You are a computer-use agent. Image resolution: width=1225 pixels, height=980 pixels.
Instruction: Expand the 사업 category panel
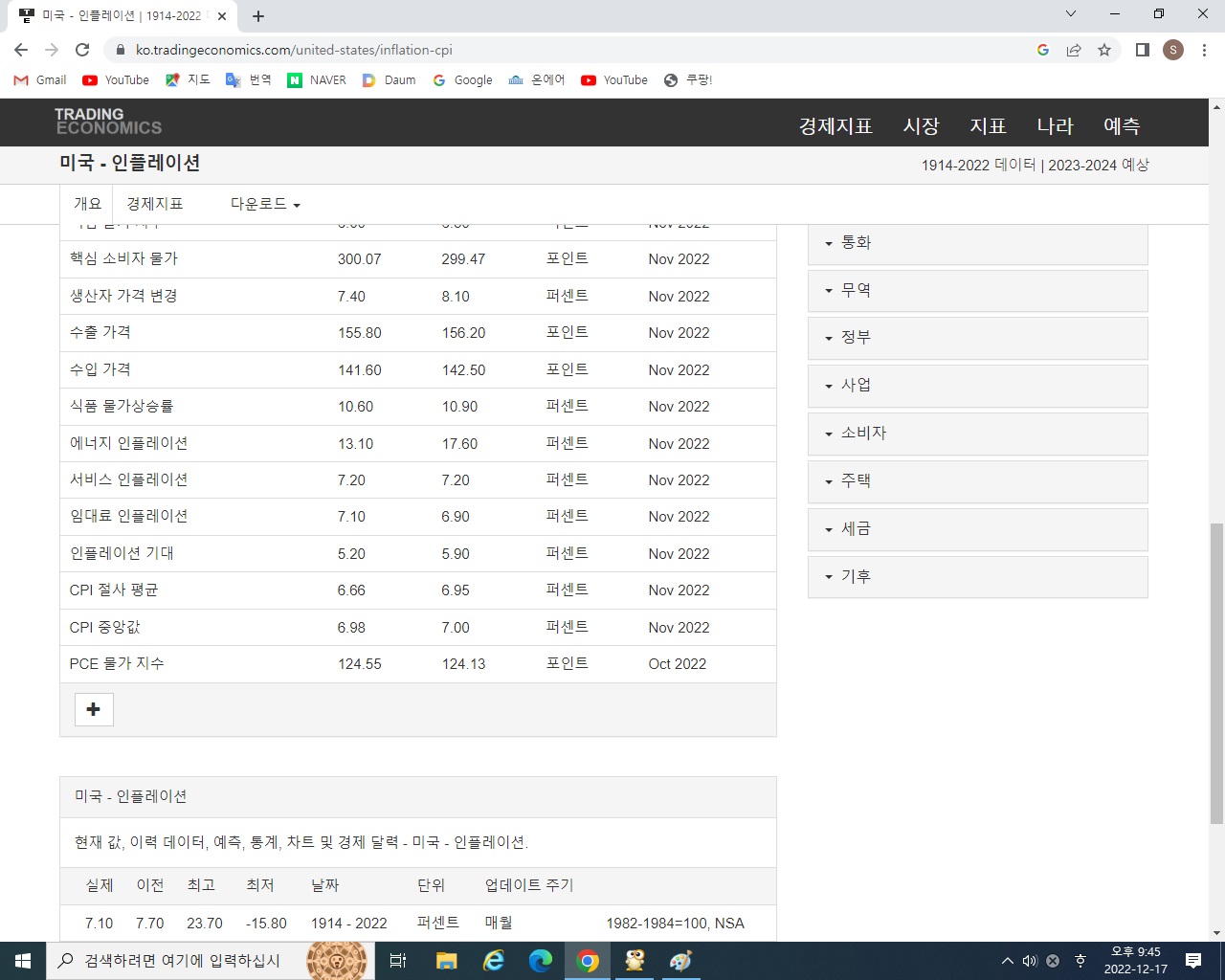[x=977, y=386]
